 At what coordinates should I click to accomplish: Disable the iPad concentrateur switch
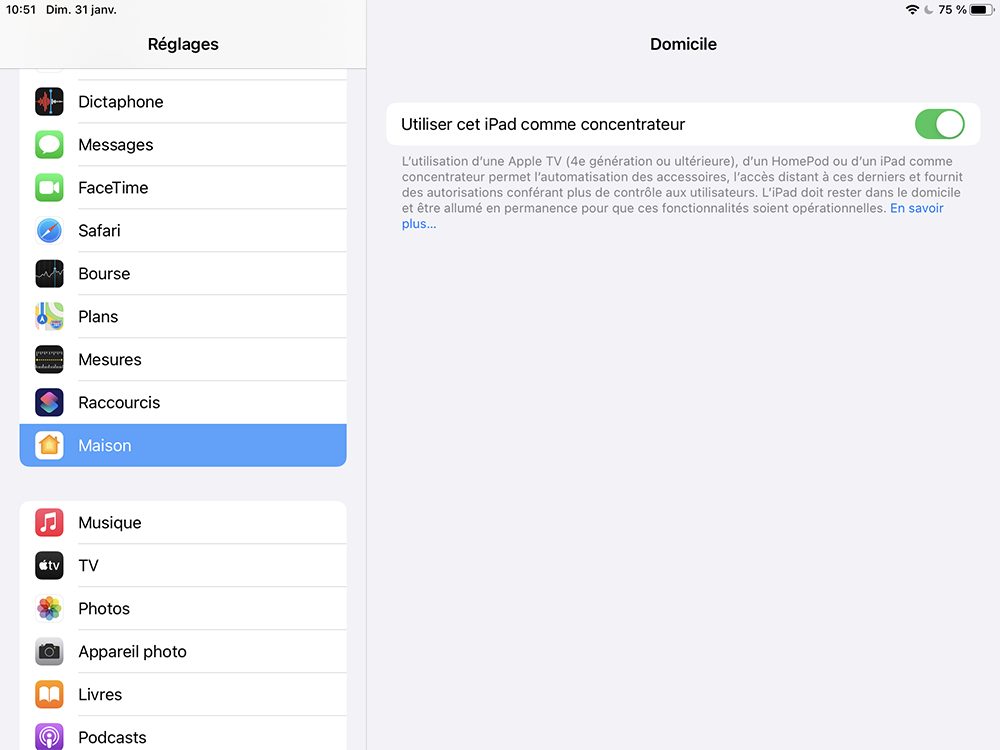pos(939,124)
